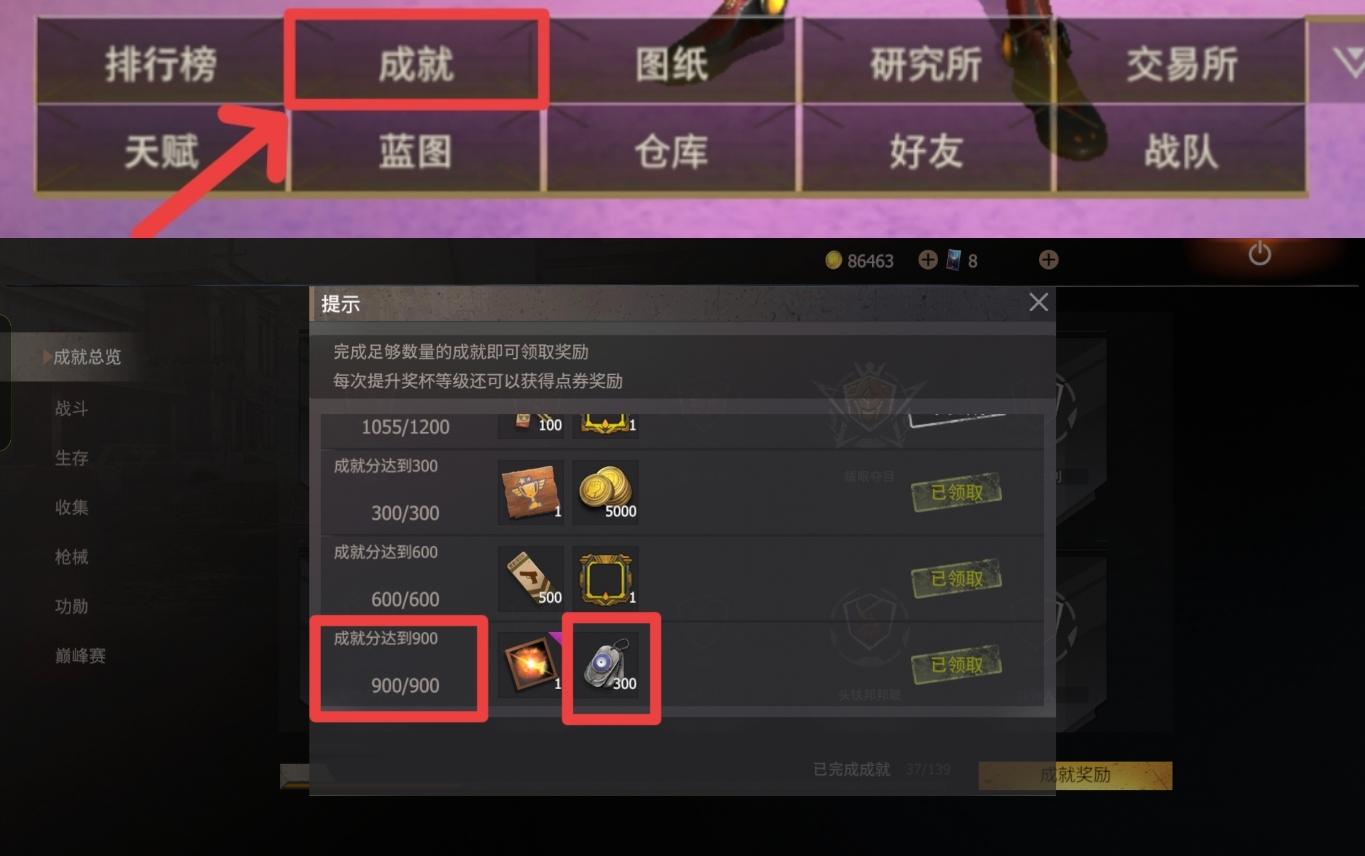Select the 500 gun ticket reward
The width and height of the screenshot is (1365, 856).
pyautogui.click(x=531, y=578)
